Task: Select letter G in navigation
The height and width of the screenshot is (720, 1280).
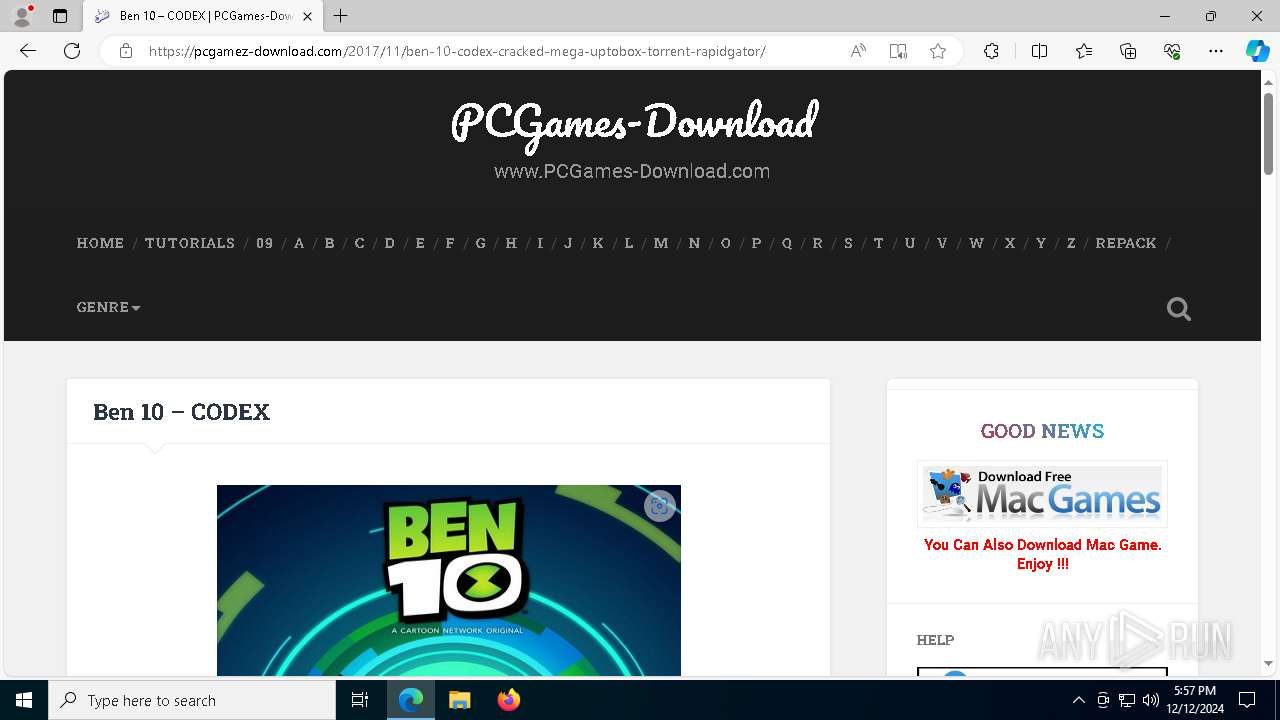Action: [480, 243]
